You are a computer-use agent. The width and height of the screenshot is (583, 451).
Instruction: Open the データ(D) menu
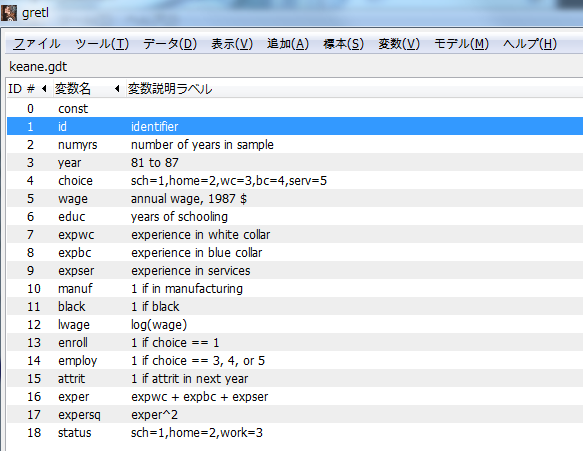click(x=170, y=44)
